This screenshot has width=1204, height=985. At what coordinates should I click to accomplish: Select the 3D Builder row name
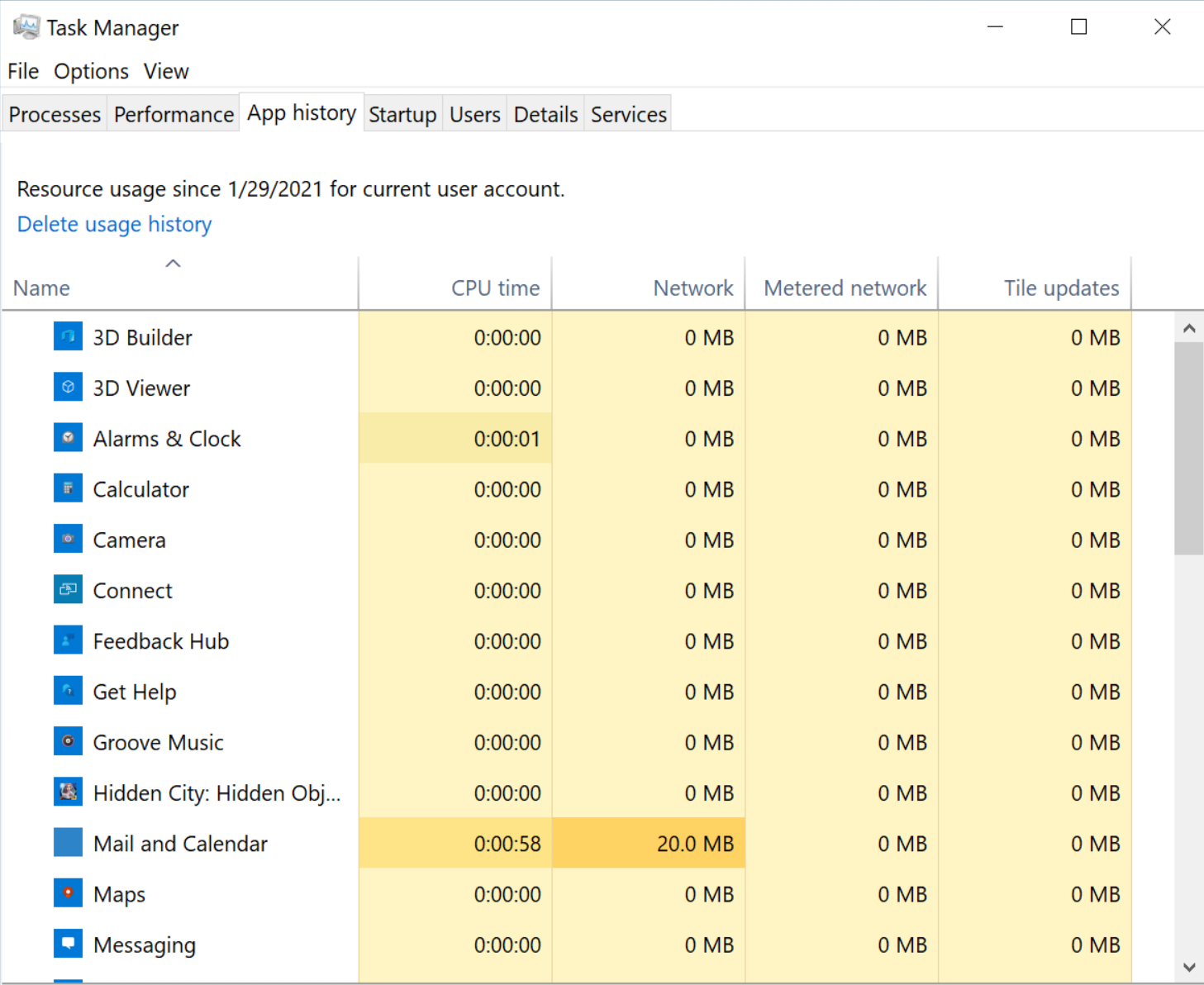tap(142, 337)
